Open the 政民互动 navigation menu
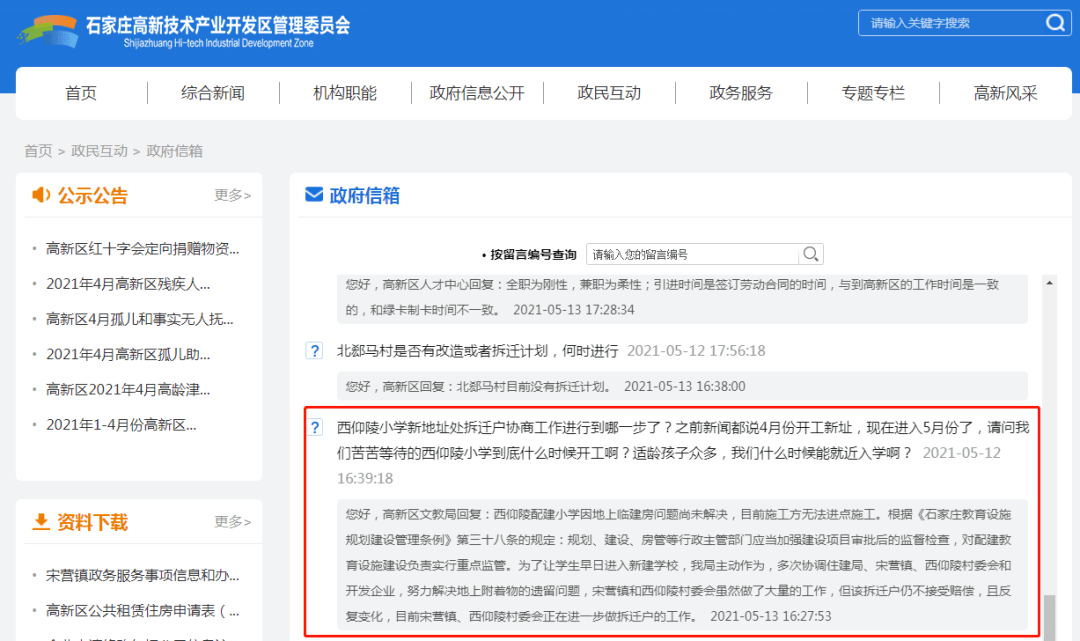The height and width of the screenshot is (641, 1080). [x=609, y=93]
